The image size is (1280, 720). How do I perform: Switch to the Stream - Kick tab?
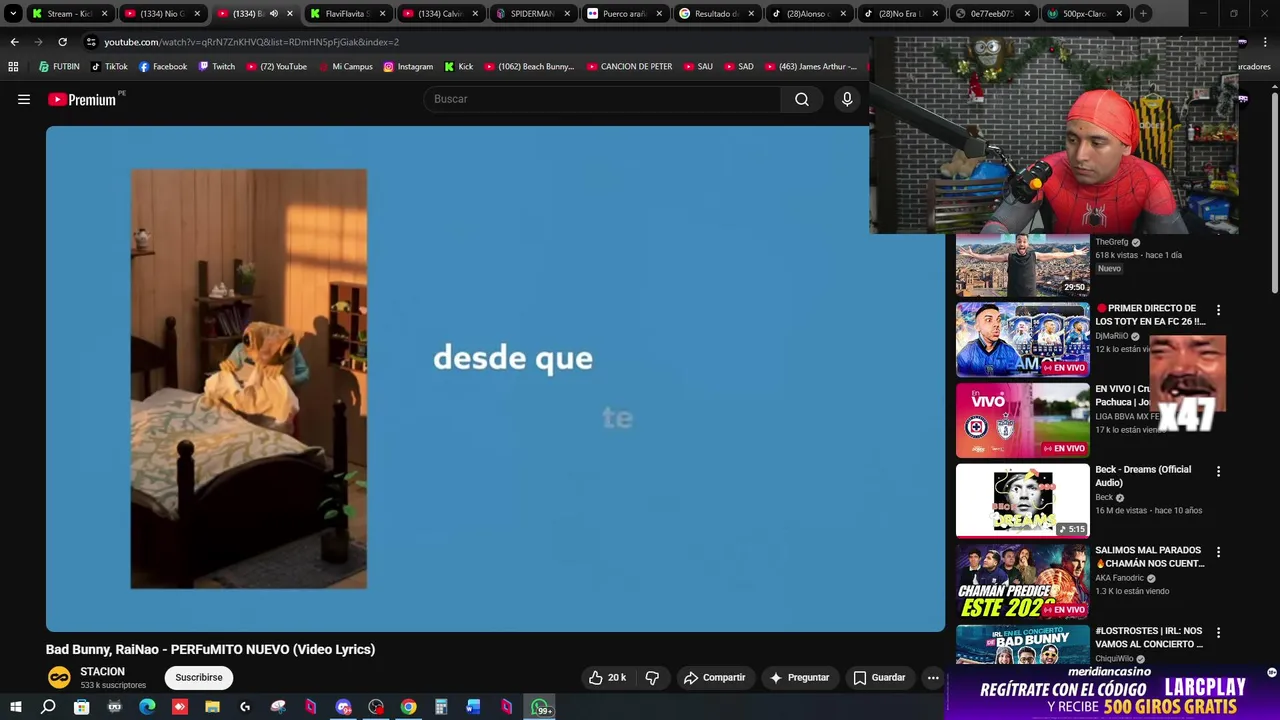click(68, 13)
